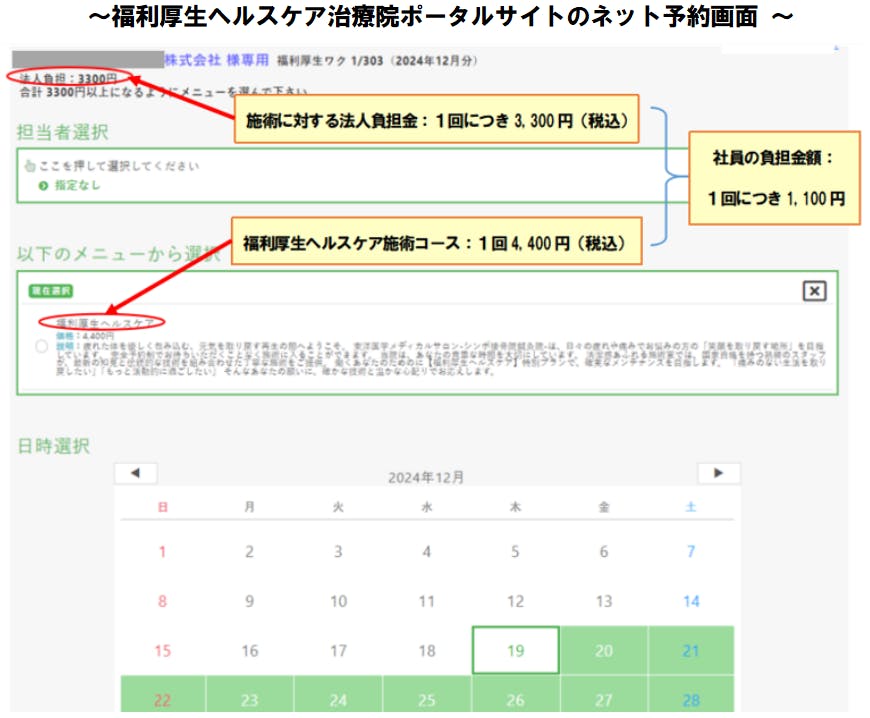Image resolution: width=870 pixels, height=718 pixels.
Task: Pick Sunday December 22 on calendar
Action: click(163, 700)
